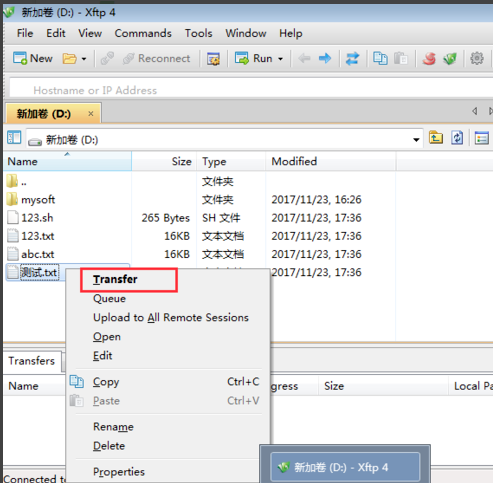Open the Tools menu
The height and width of the screenshot is (483, 493).
(x=199, y=33)
